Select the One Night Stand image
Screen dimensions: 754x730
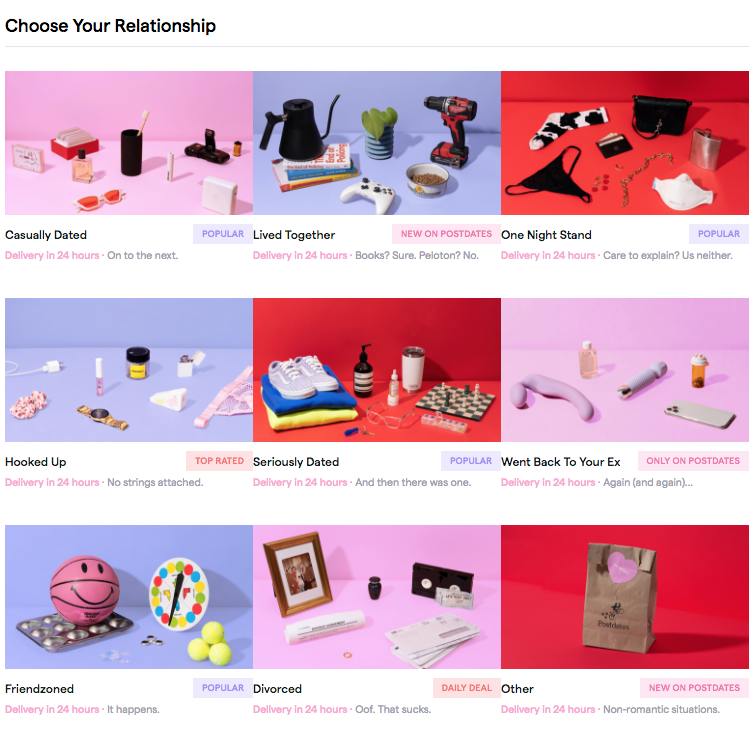[x=625, y=143]
